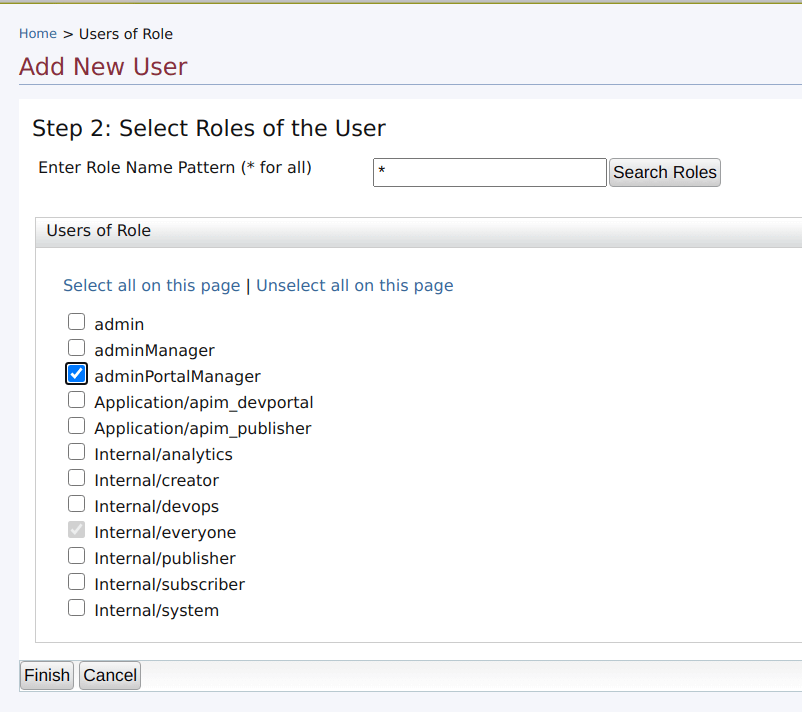Navigate to Users of Role breadcrumb
This screenshot has height=712, width=802.
coord(126,33)
